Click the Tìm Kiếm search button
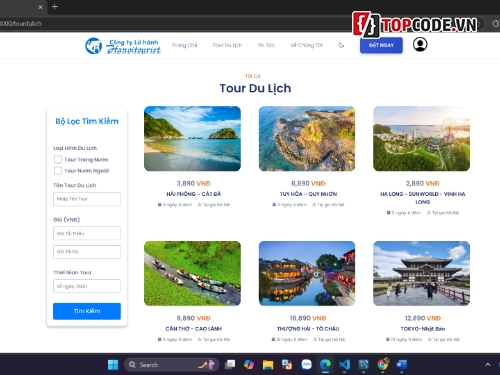This screenshot has height=375, width=500. click(x=87, y=311)
